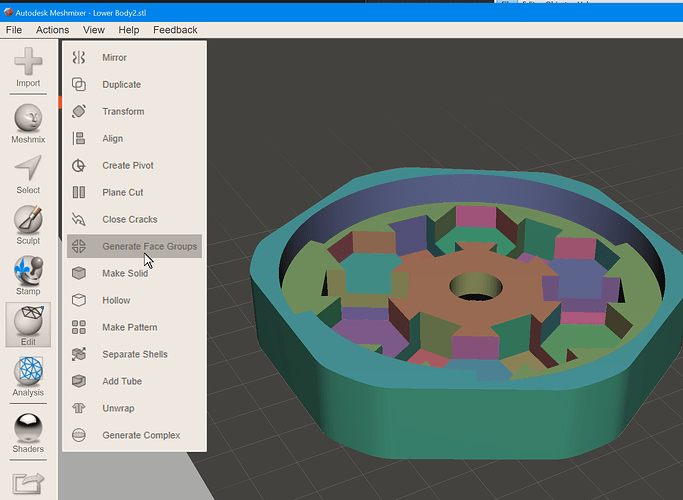Choose Generate Face Groups from Edit menu
The height and width of the screenshot is (500, 683).
(134, 246)
